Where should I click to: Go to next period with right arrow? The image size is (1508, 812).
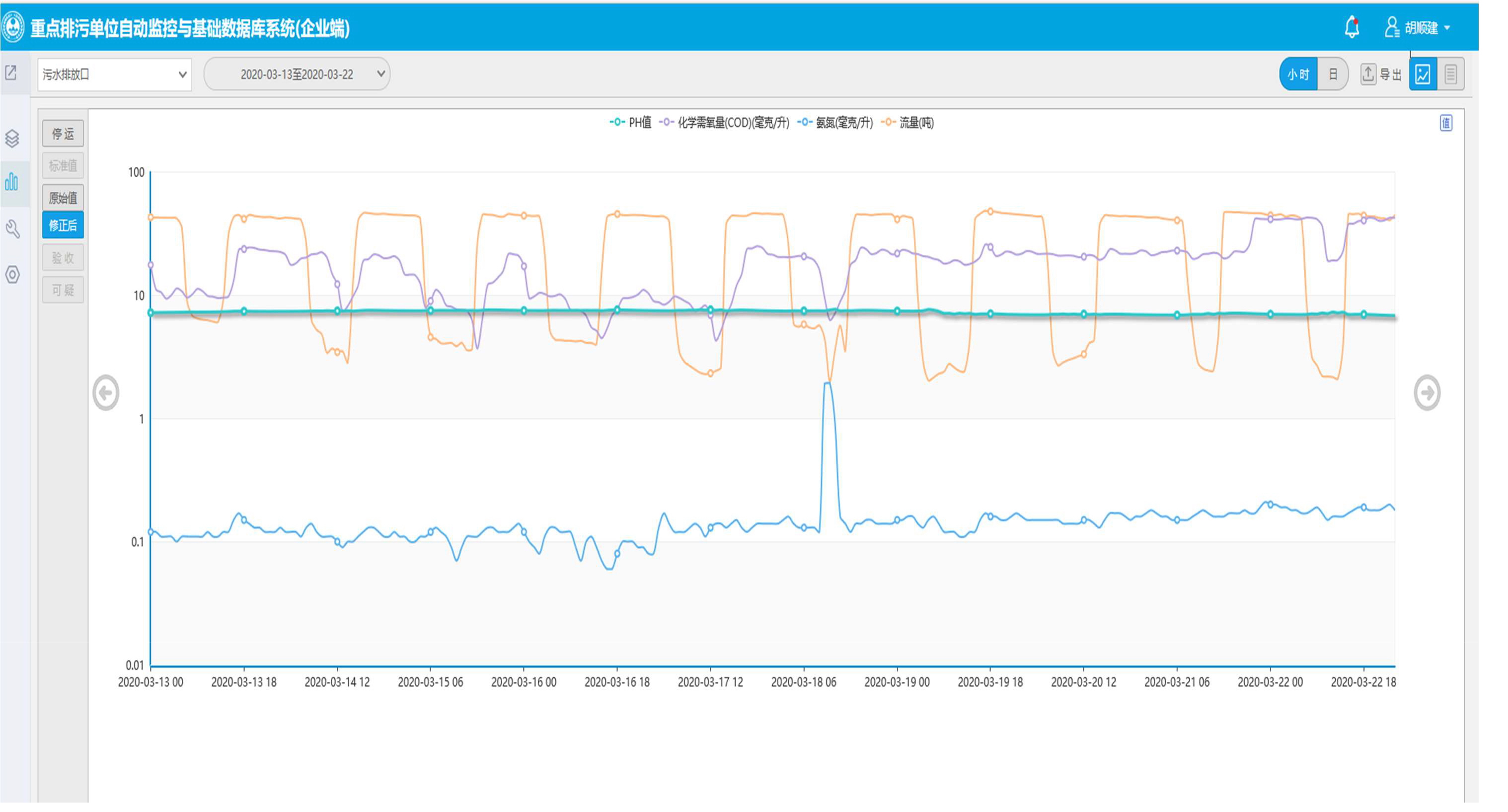click(1427, 392)
